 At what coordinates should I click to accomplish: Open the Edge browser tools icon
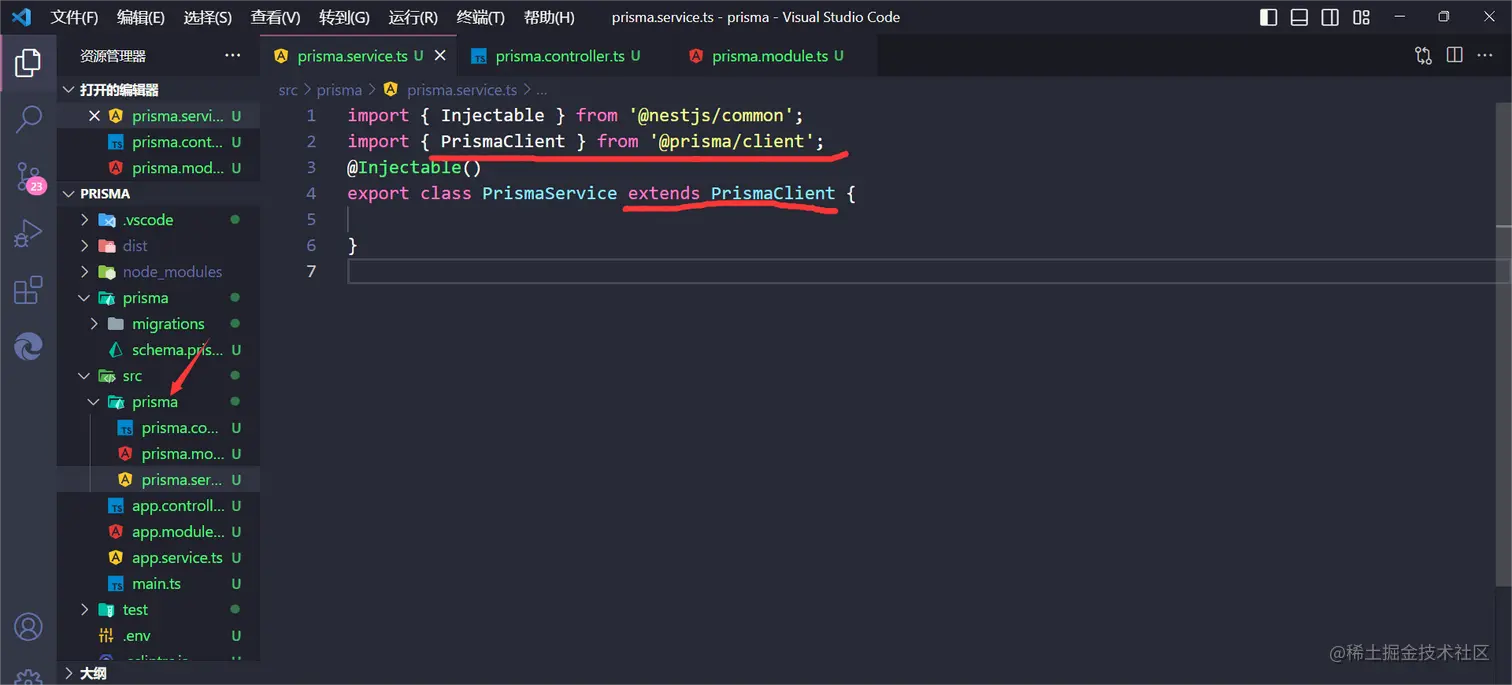pos(28,347)
